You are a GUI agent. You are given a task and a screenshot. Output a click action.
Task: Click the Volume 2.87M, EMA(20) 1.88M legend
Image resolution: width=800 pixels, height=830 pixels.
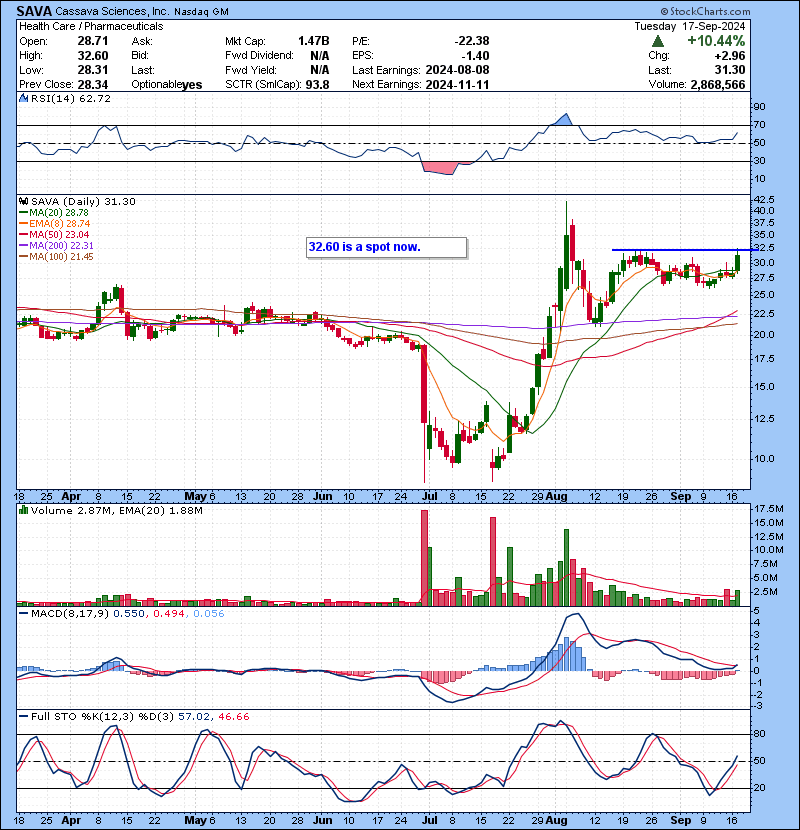point(116,510)
